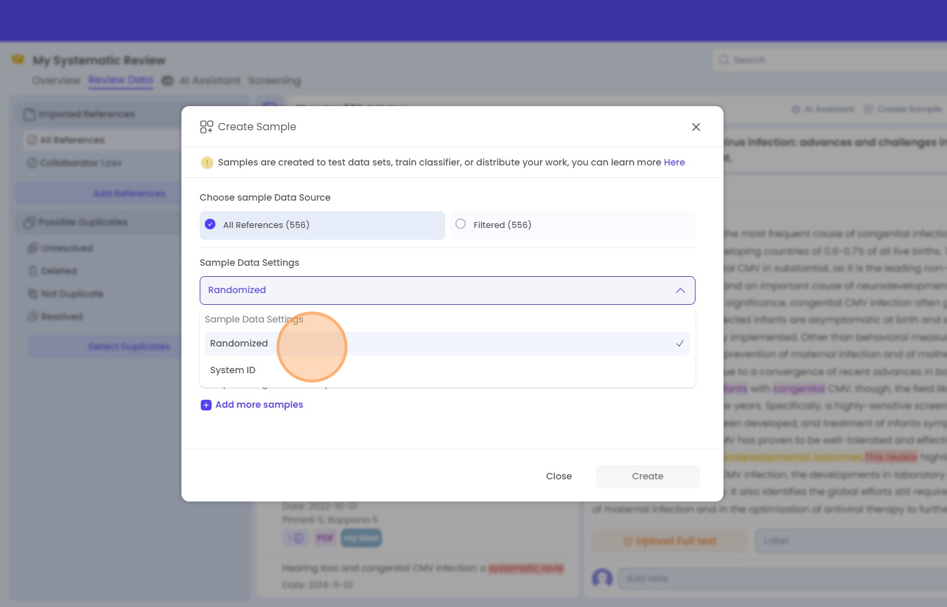Open the AI Assistant via its sparkle icon
The height and width of the screenshot is (607, 947).
point(796,108)
